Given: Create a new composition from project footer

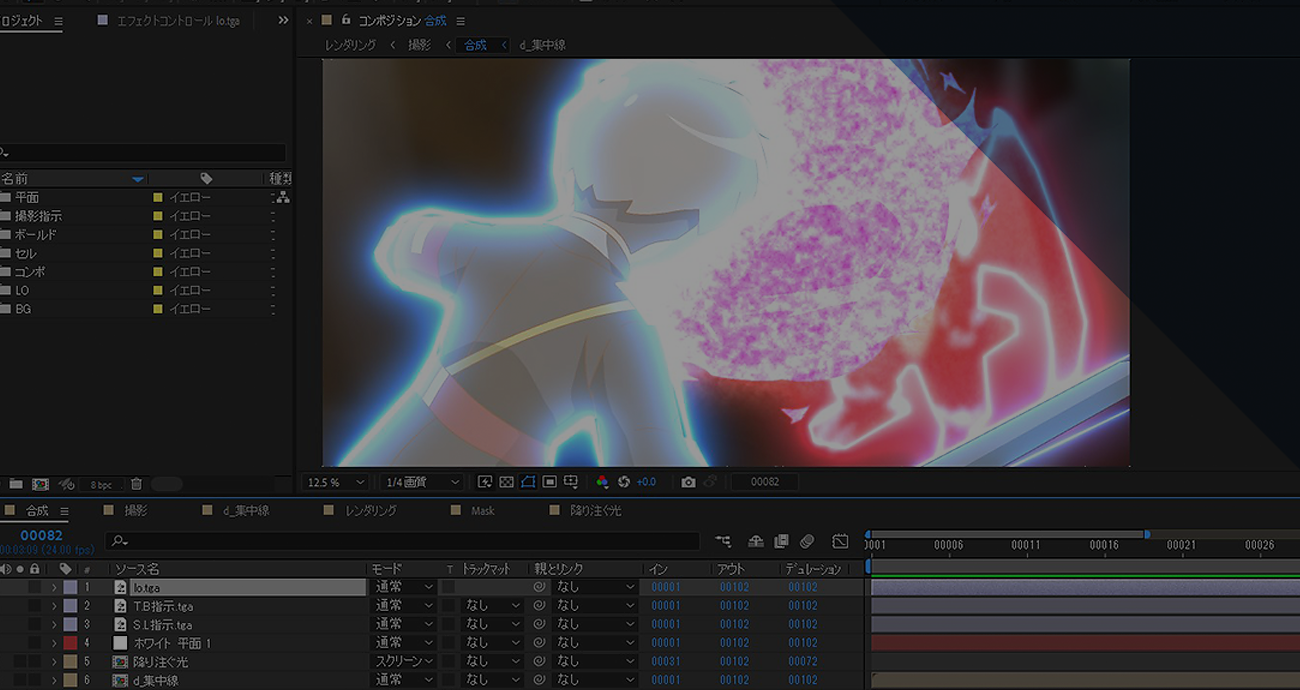Looking at the screenshot, I should [x=40, y=484].
